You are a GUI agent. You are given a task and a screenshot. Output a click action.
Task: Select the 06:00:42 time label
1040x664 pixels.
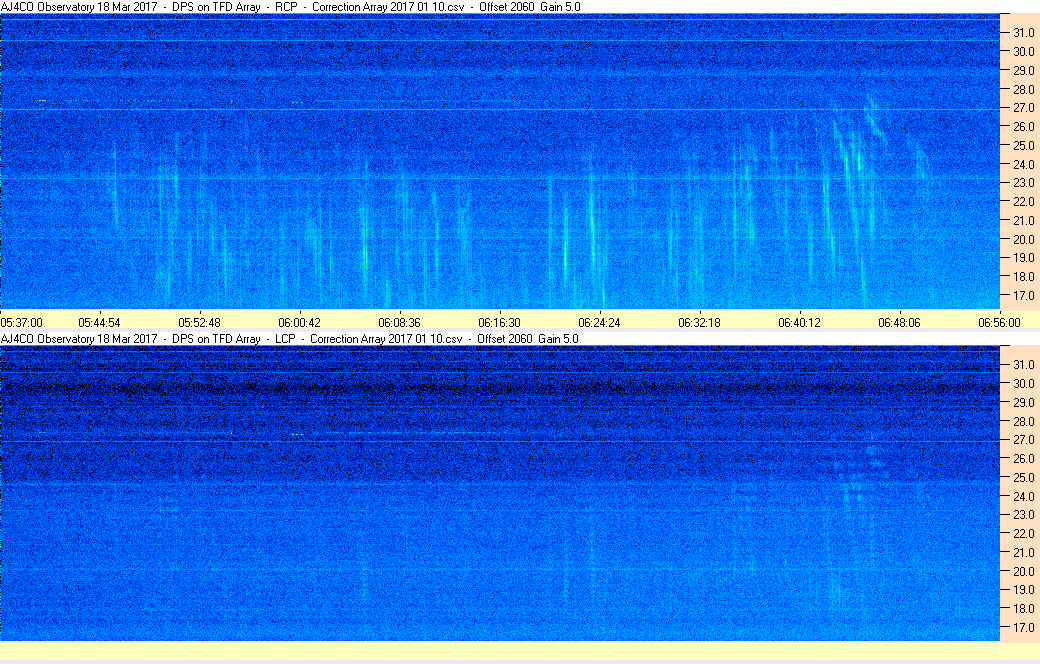[299, 323]
